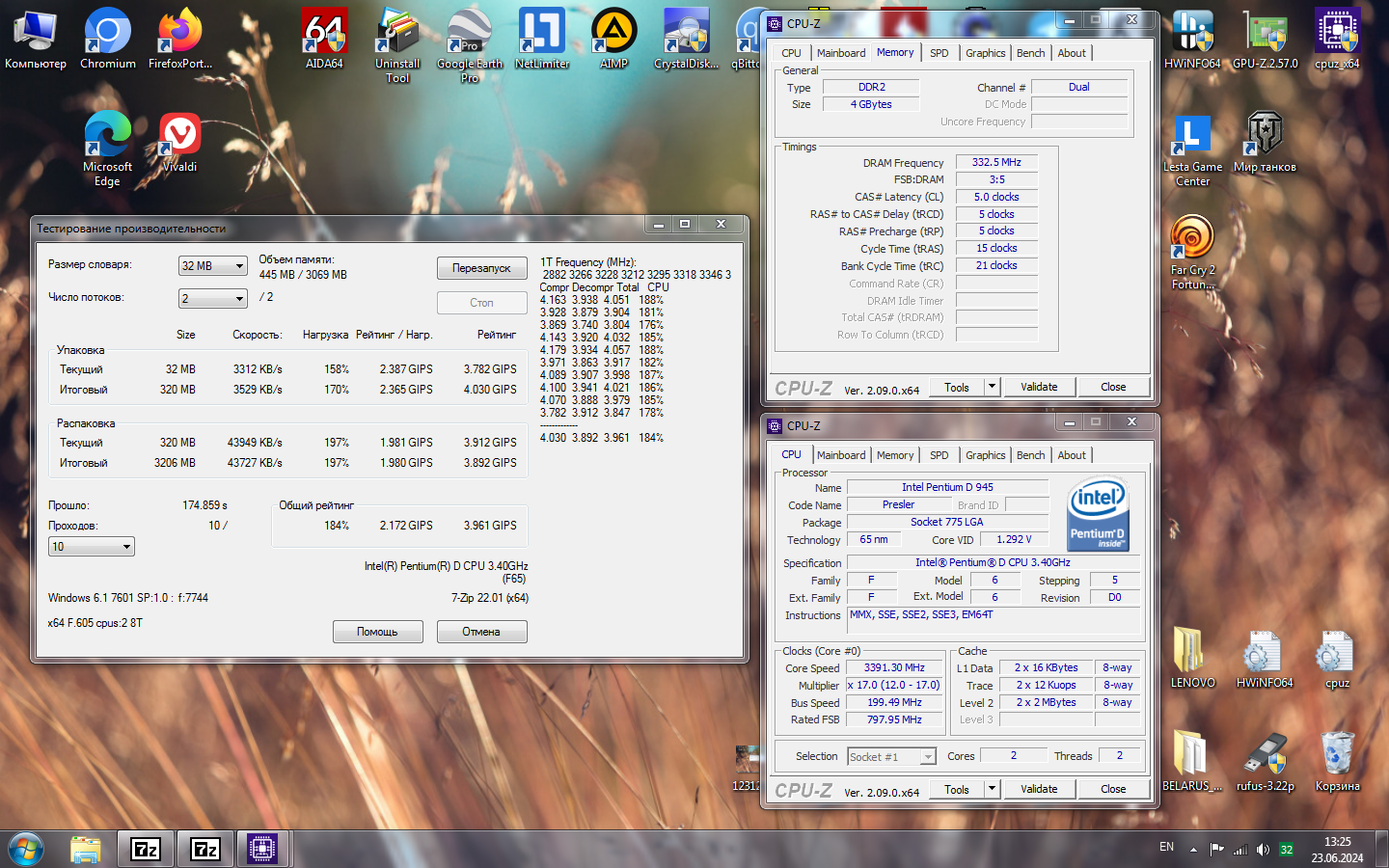Launch FirefoxPortable desktop shortcut
This screenshot has height=868, width=1389.
point(180,39)
